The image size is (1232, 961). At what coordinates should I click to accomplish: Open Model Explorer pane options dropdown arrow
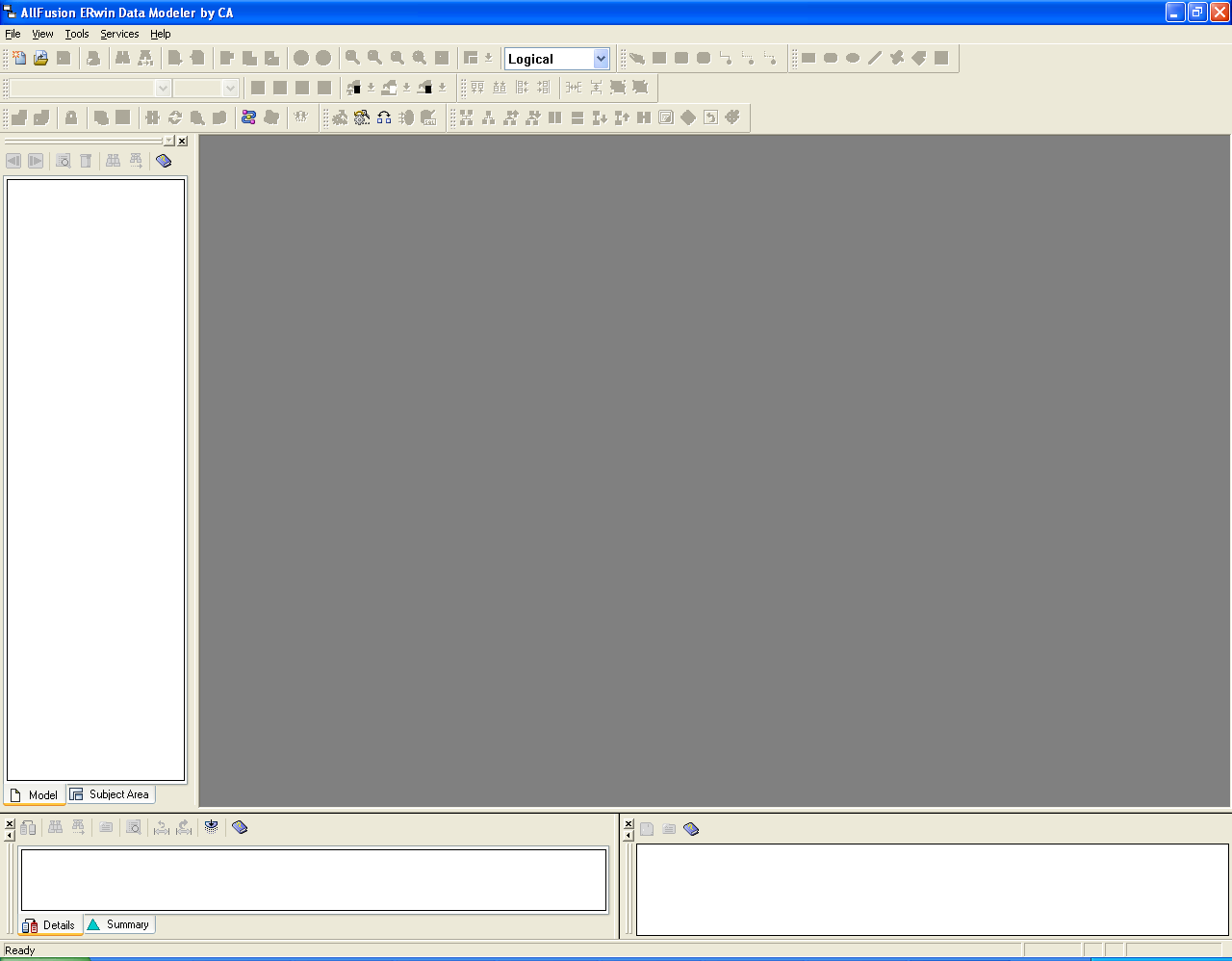[x=169, y=141]
